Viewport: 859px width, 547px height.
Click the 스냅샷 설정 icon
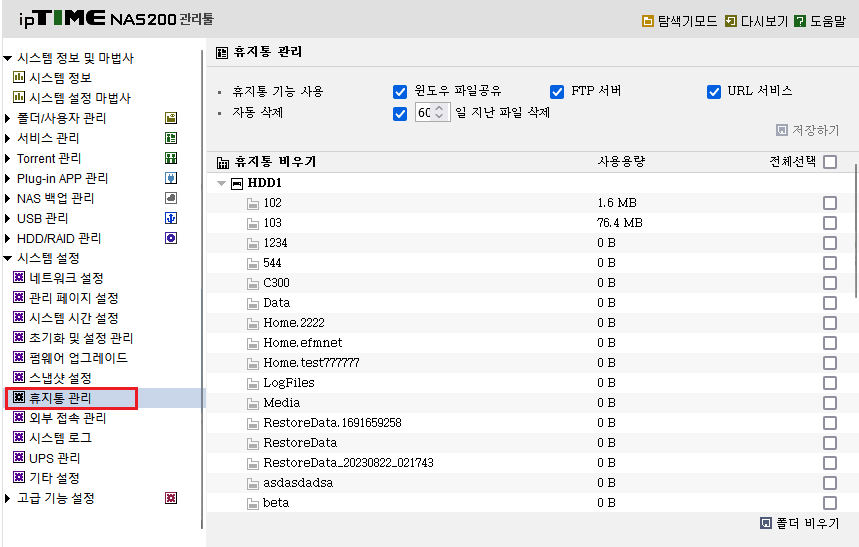(x=19, y=377)
